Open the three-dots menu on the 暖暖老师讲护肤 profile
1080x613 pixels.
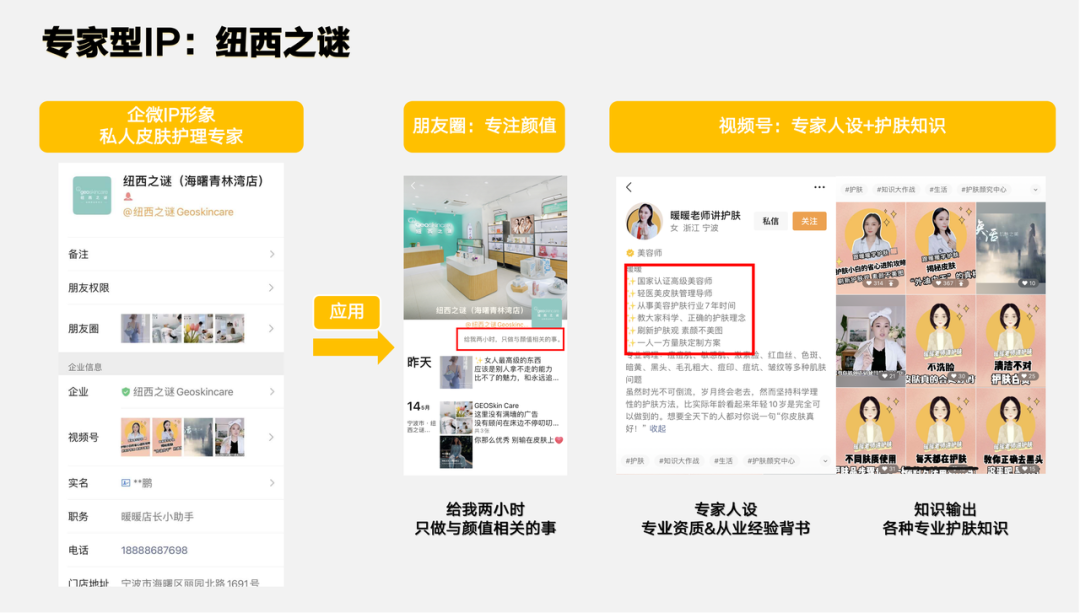[x=819, y=187]
